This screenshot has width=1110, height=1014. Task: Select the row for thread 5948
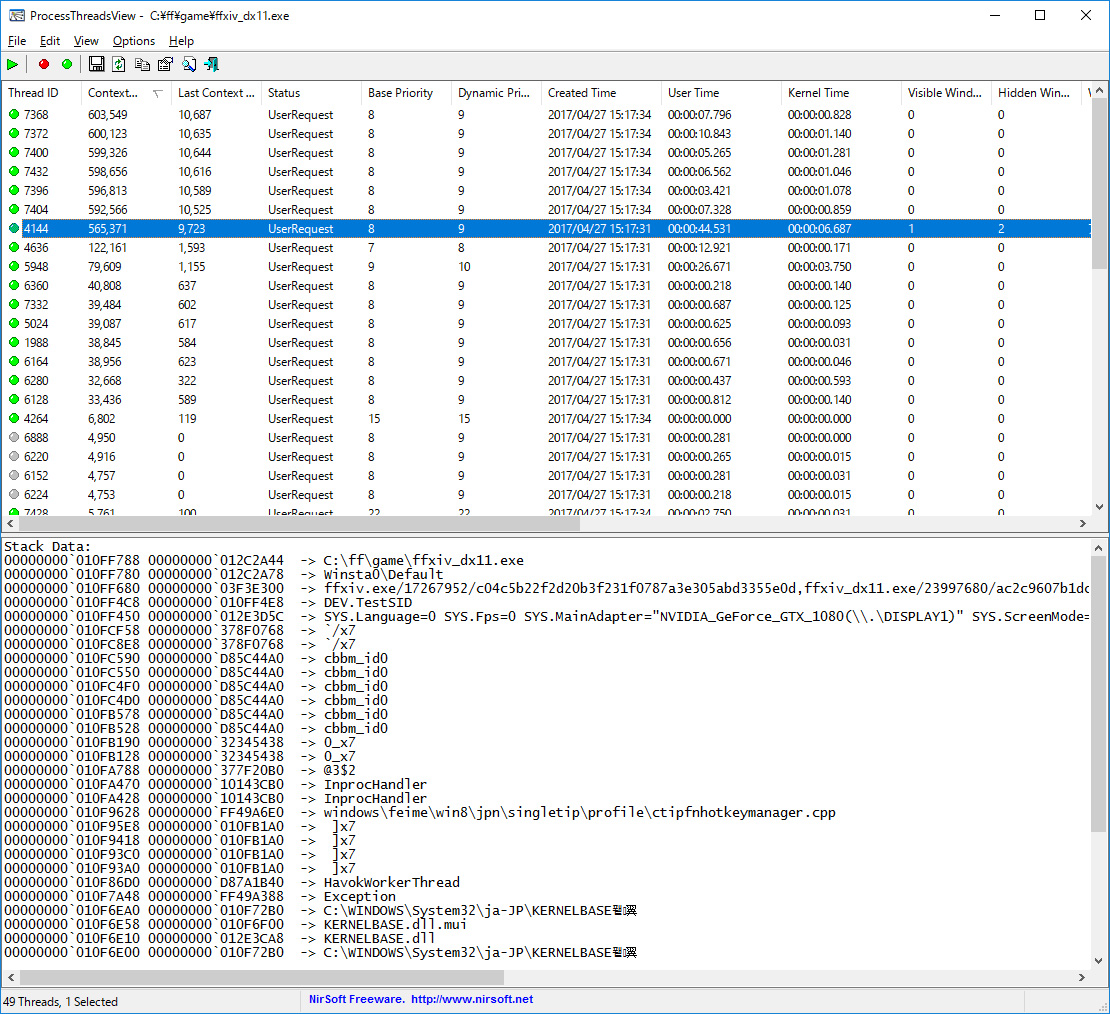coord(36,267)
